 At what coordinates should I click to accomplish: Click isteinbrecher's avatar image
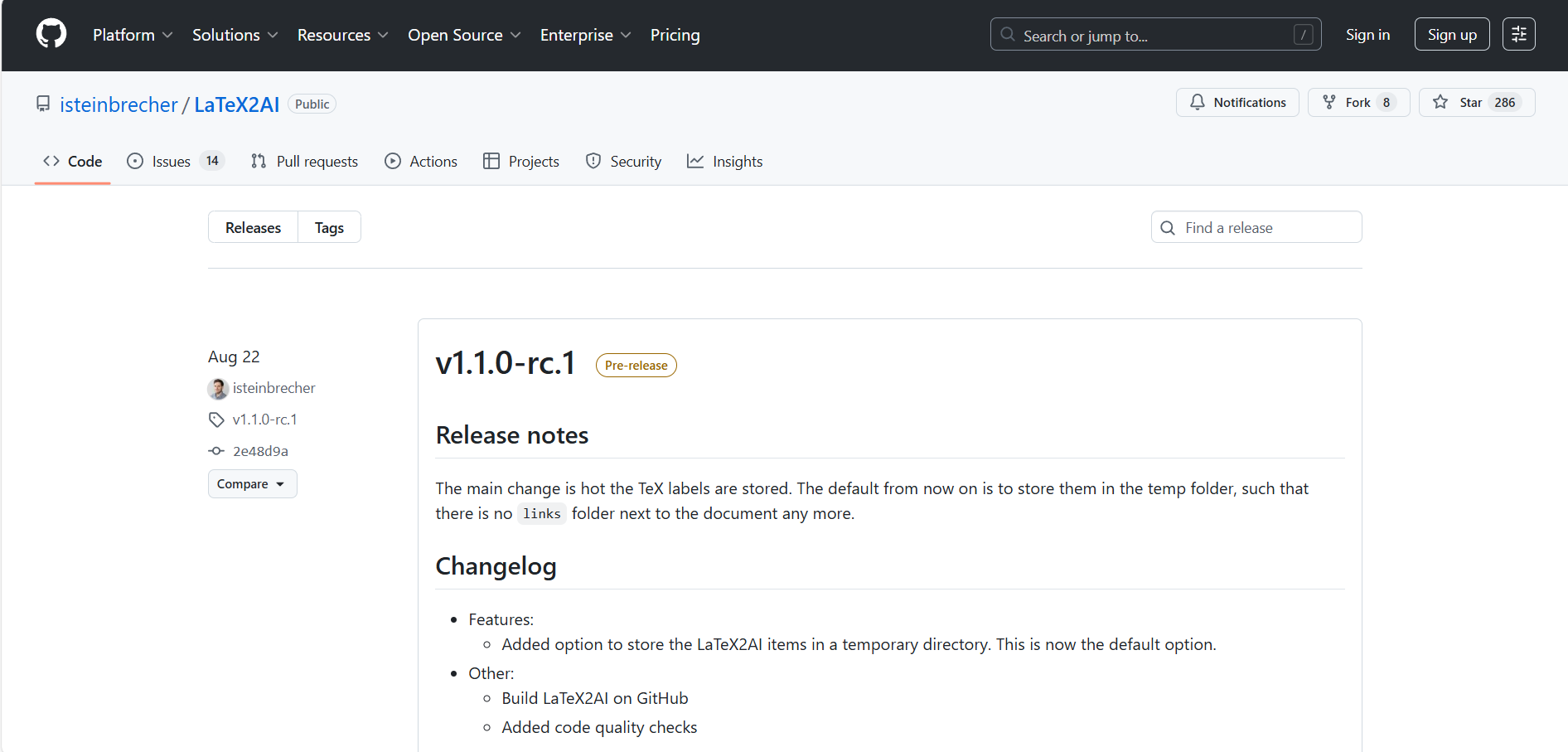tap(218, 388)
